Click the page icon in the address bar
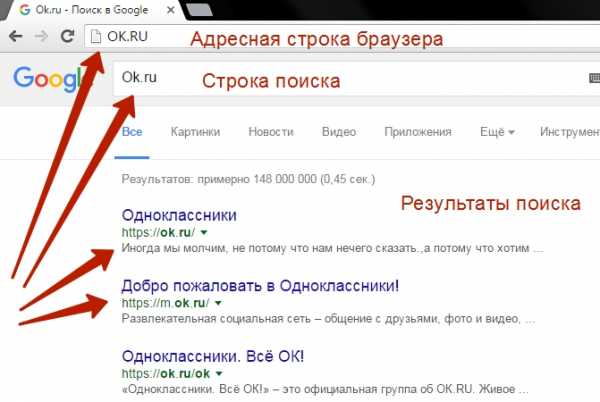Viewport: 600px width, 402px height. tap(96, 37)
